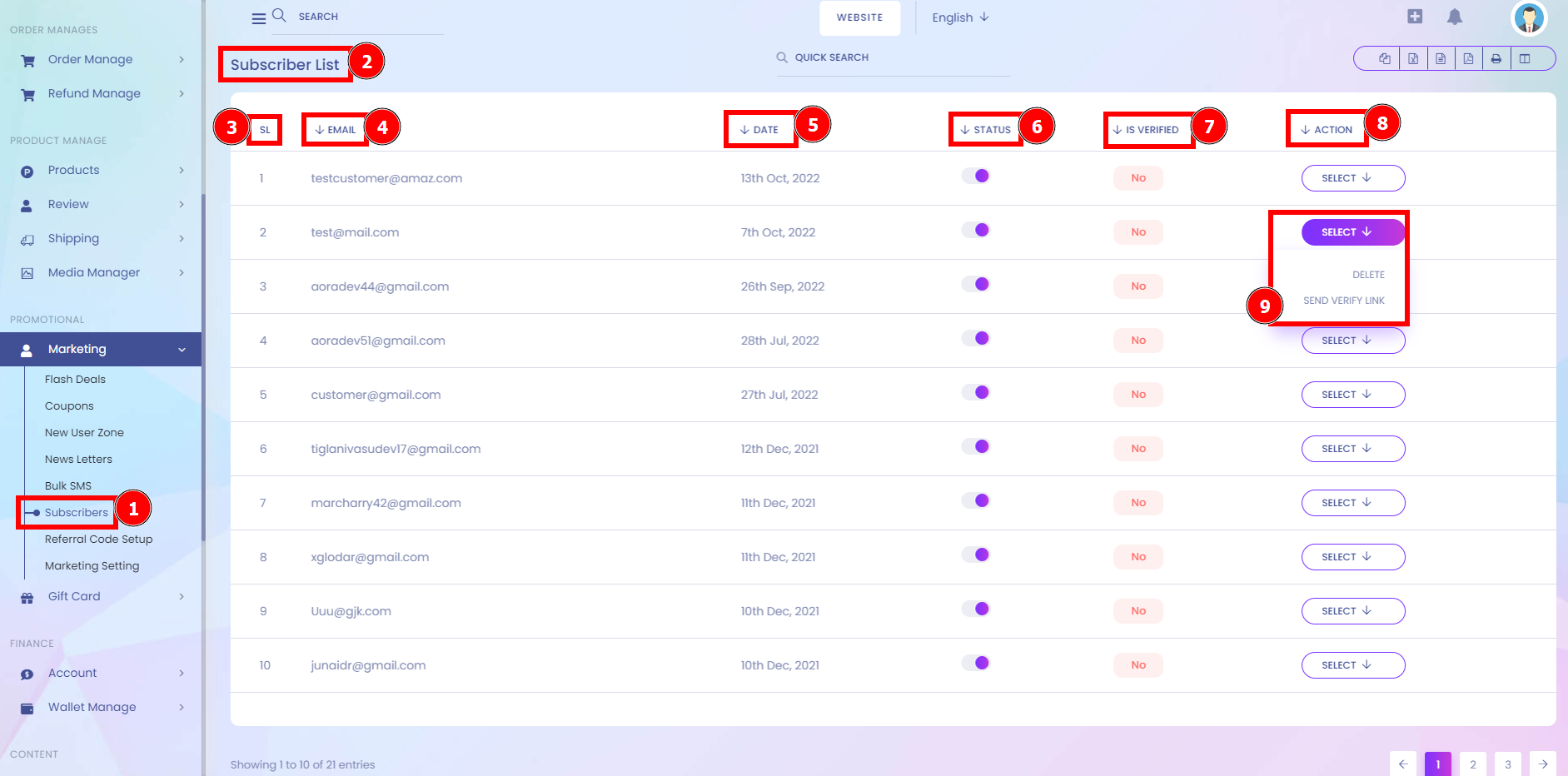Go to page 2
Image resolution: width=1568 pixels, height=776 pixels.
tap(1472, 764)
